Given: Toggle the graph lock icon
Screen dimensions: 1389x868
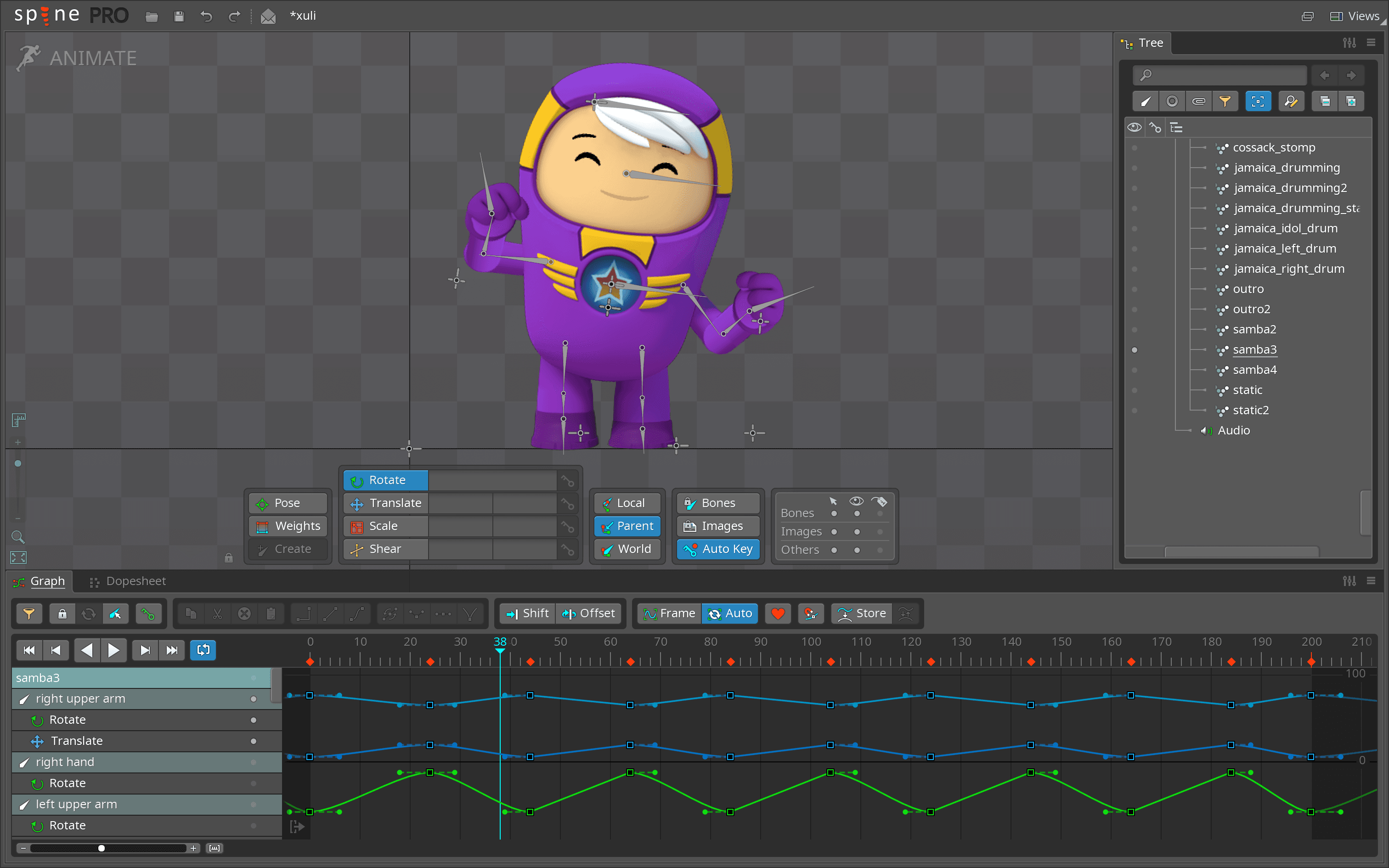Looking at the screenshot, I should pyautogui.click(x=62, y=614).
